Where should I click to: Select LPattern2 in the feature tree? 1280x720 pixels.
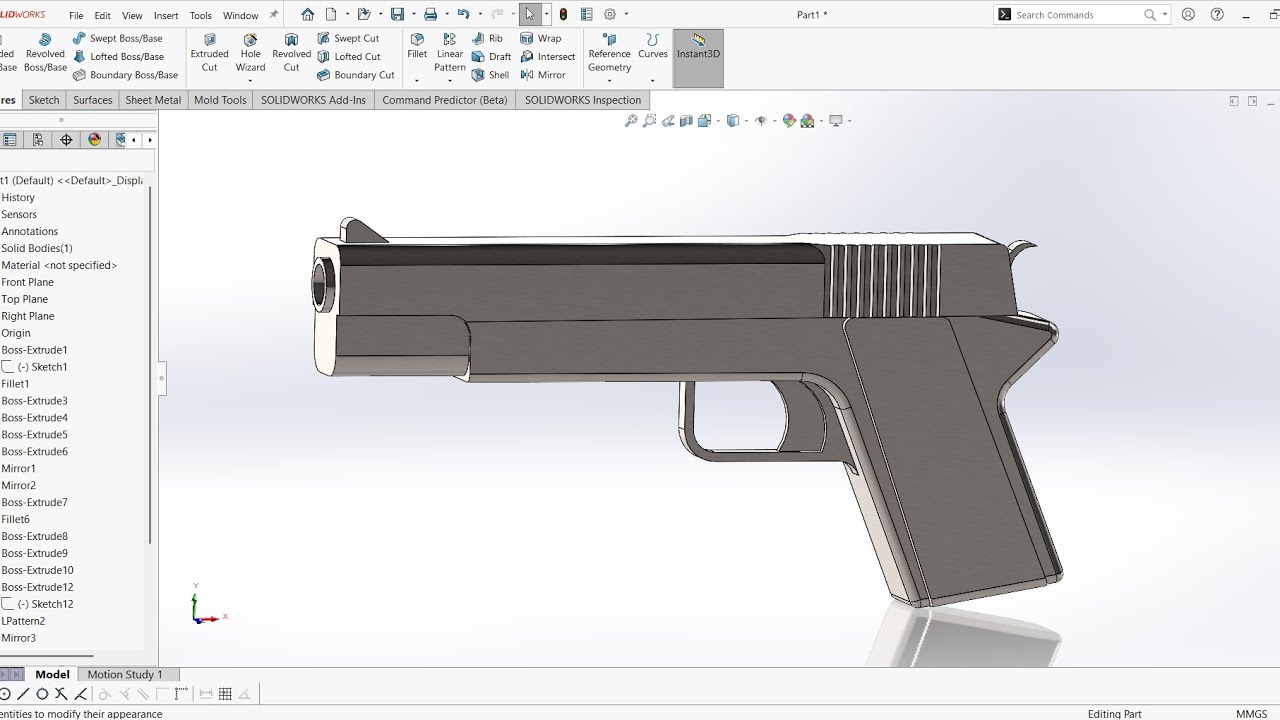23,621
